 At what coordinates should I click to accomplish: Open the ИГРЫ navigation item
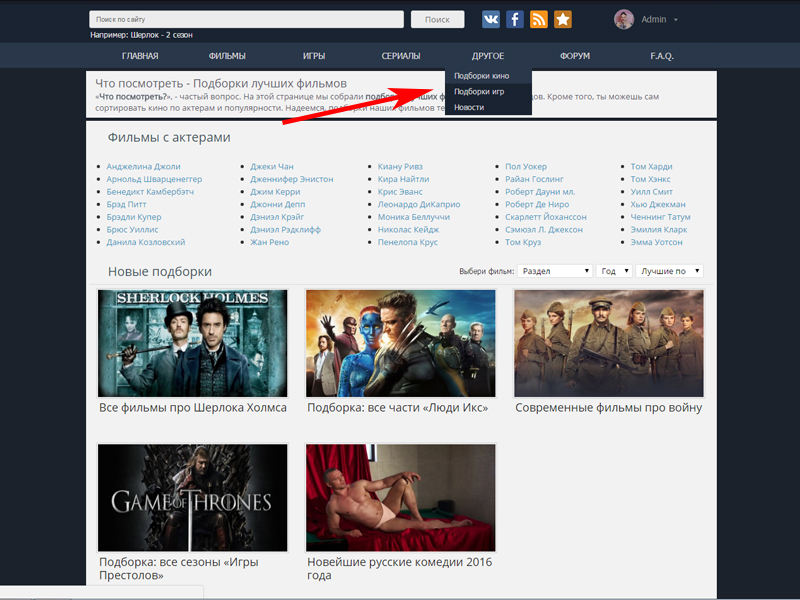(x=314, y=56)
